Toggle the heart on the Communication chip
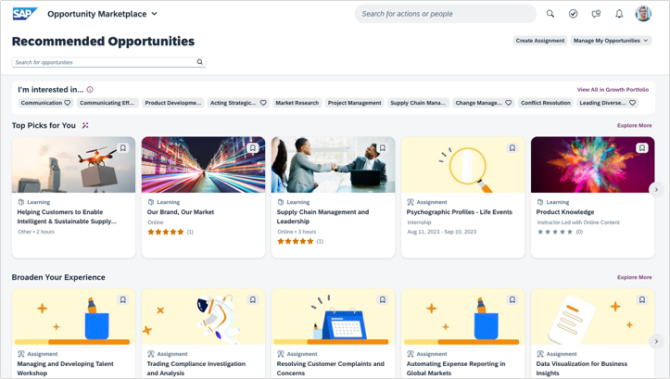Screen dimensions: 670x379 tap(67, 103)
